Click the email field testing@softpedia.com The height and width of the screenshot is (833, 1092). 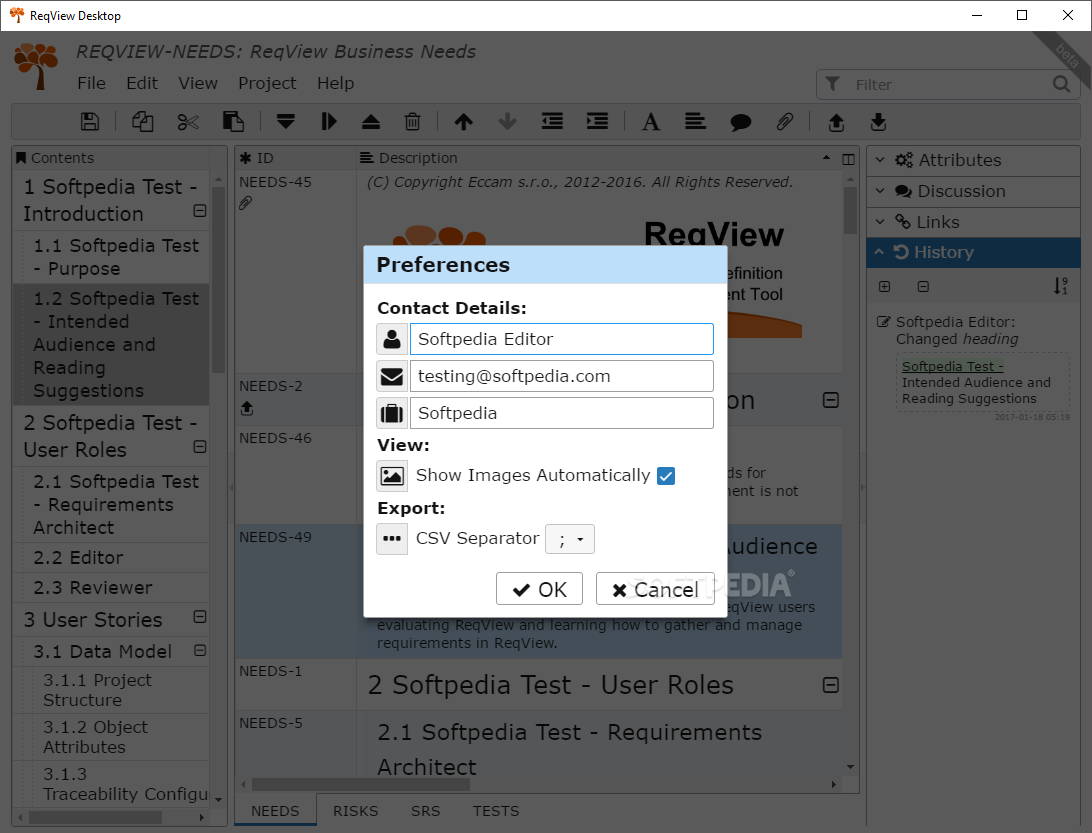[561, 376]
